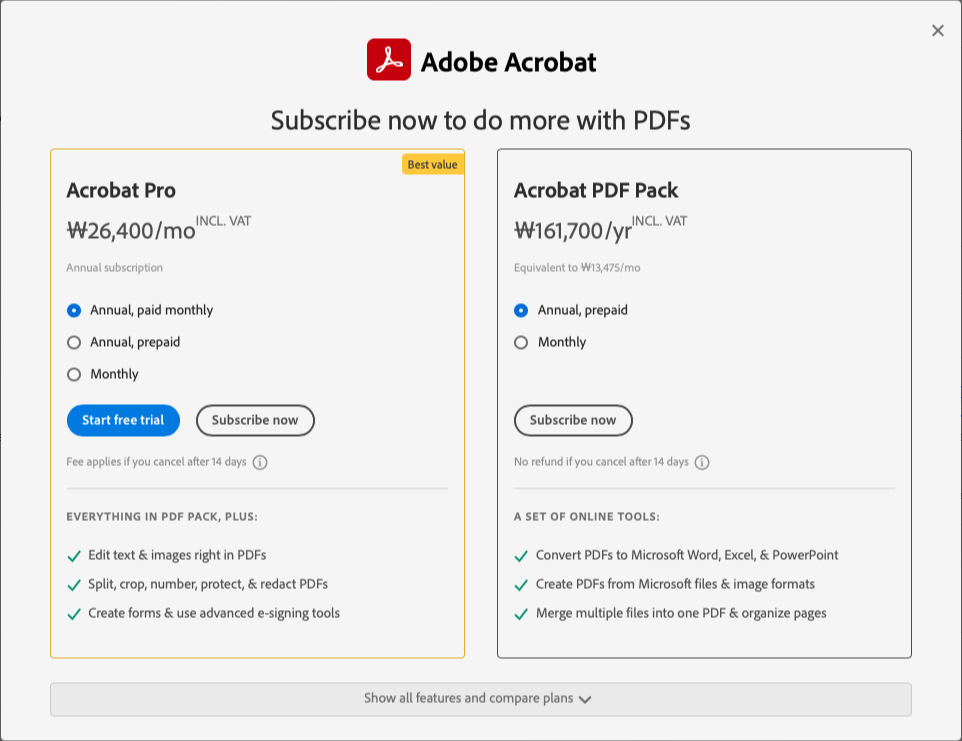Click 'Subscribe now to do more with PDFs' heading
The height and width of the screenshot is (741, 962).
481,120
